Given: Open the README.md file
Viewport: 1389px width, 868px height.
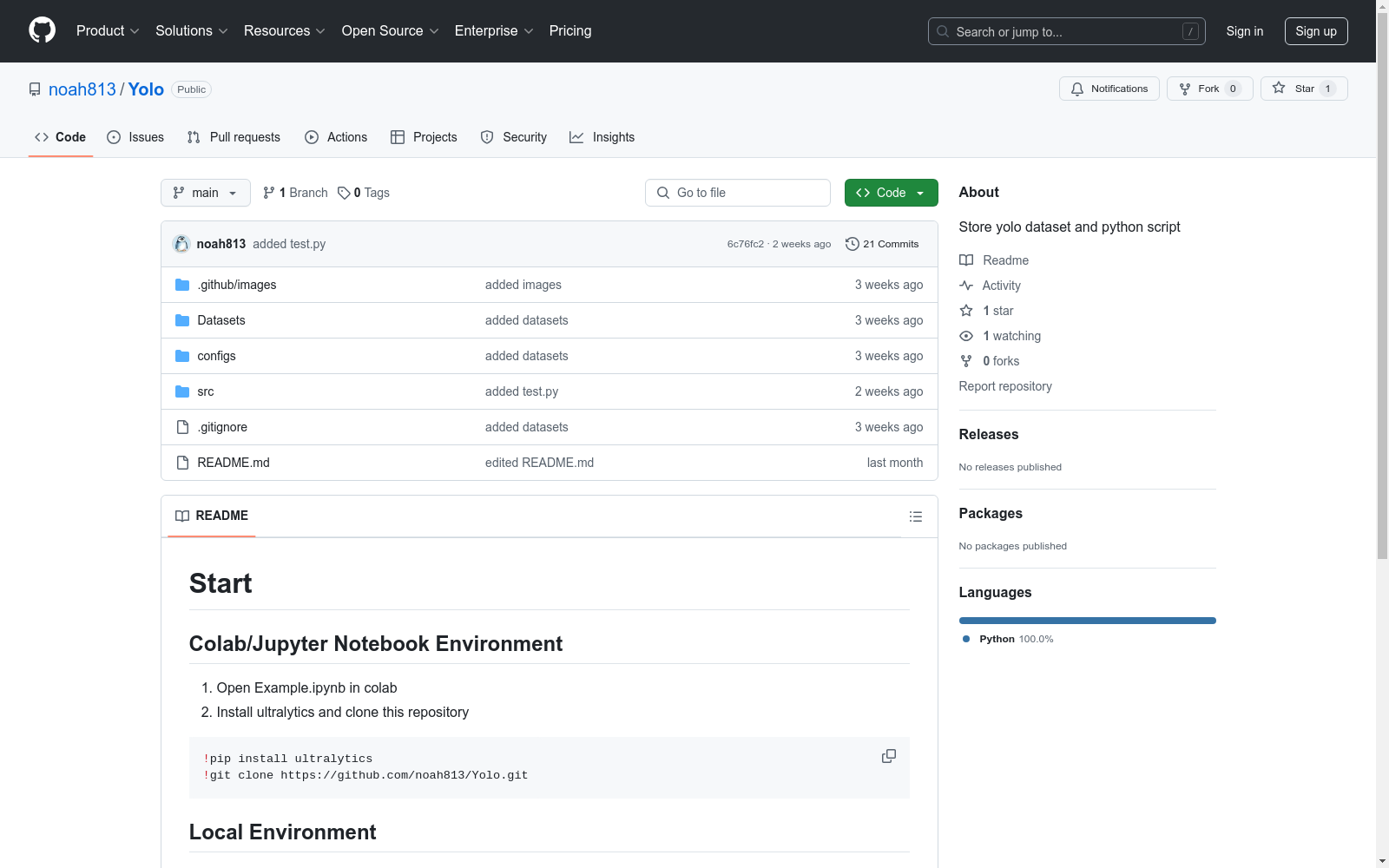Looking at the screenshot, I should pos(234,463).
